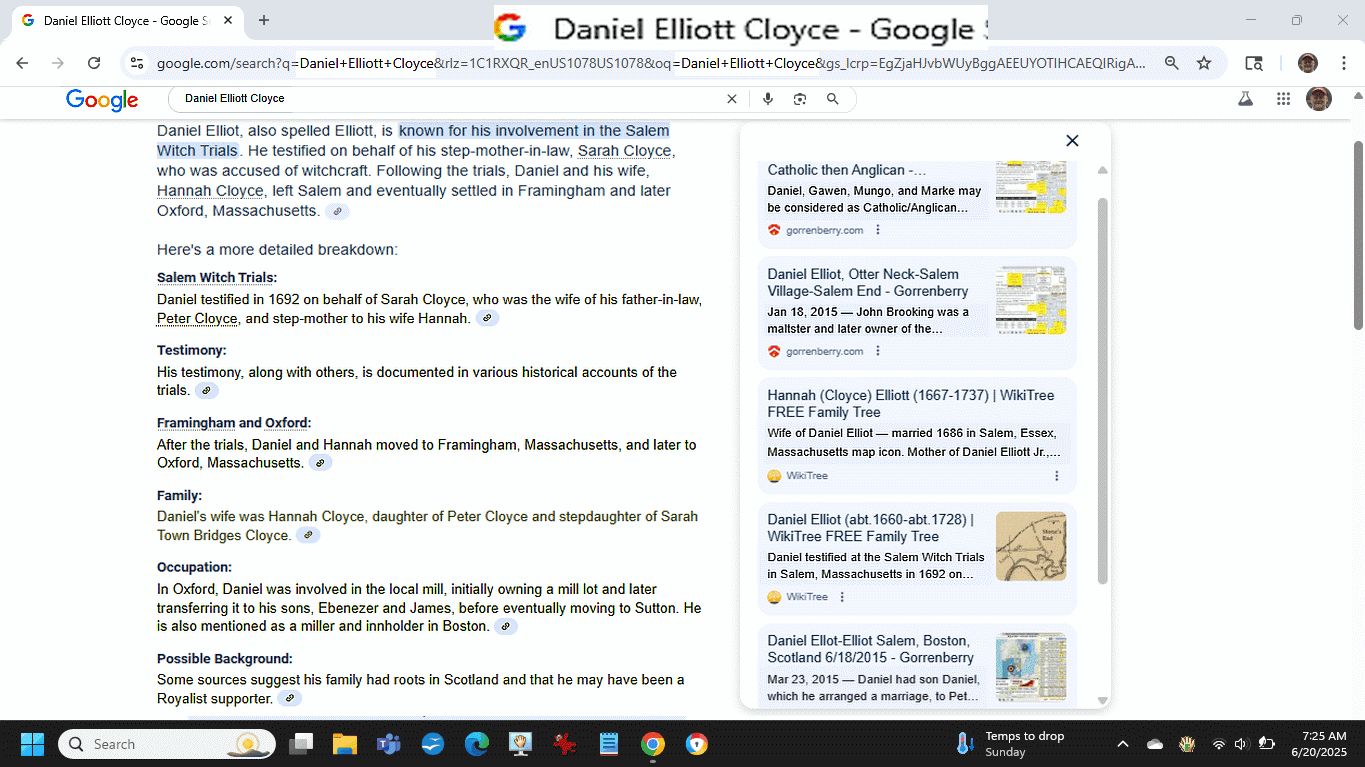1365x767 pixels.
Task: Open options for Catholic then Anglican gorrenberry result
Action: pos(878,230)
